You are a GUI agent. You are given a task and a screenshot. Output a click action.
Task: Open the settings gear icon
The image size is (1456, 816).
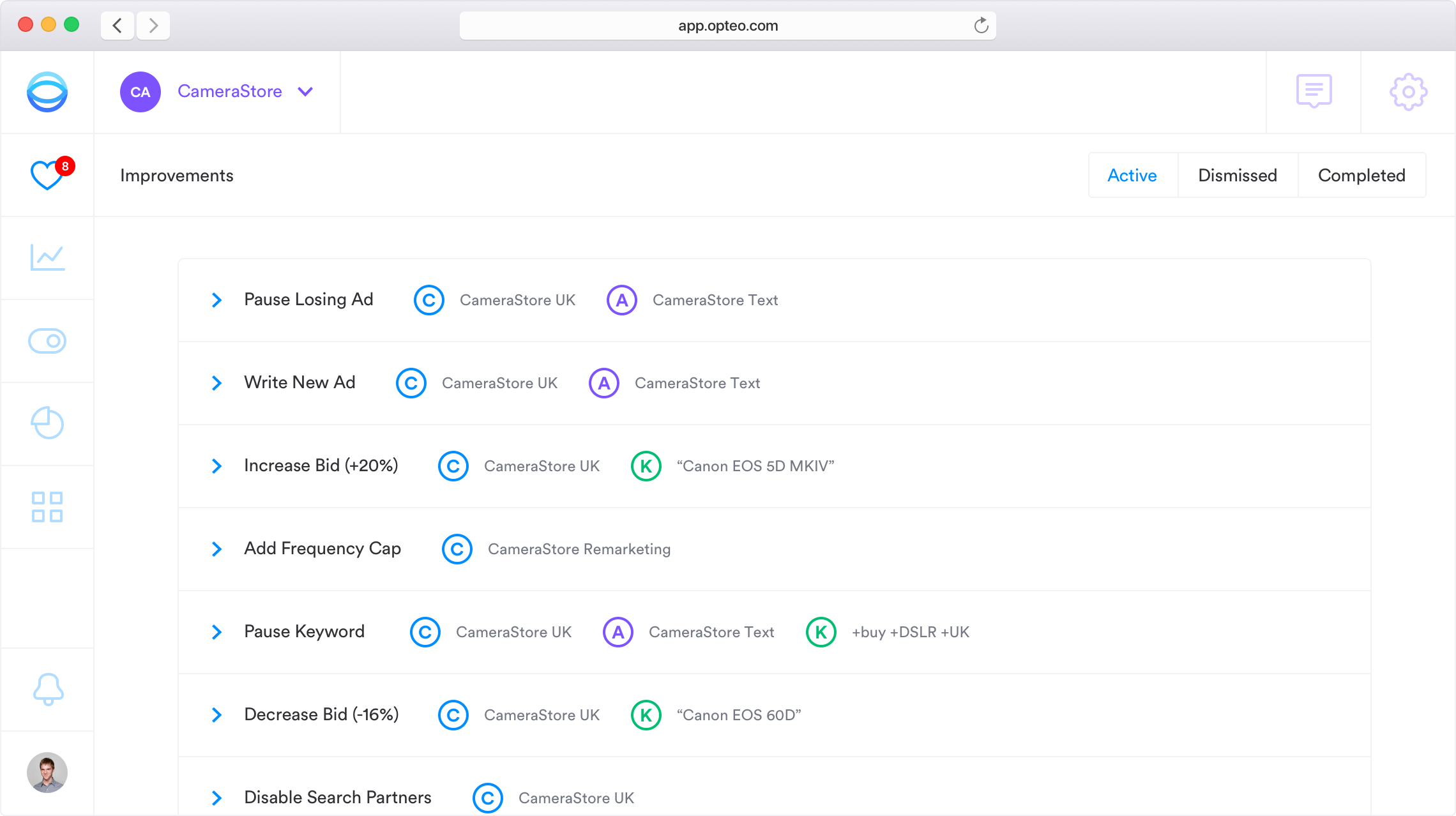(x=1408, y=92)
